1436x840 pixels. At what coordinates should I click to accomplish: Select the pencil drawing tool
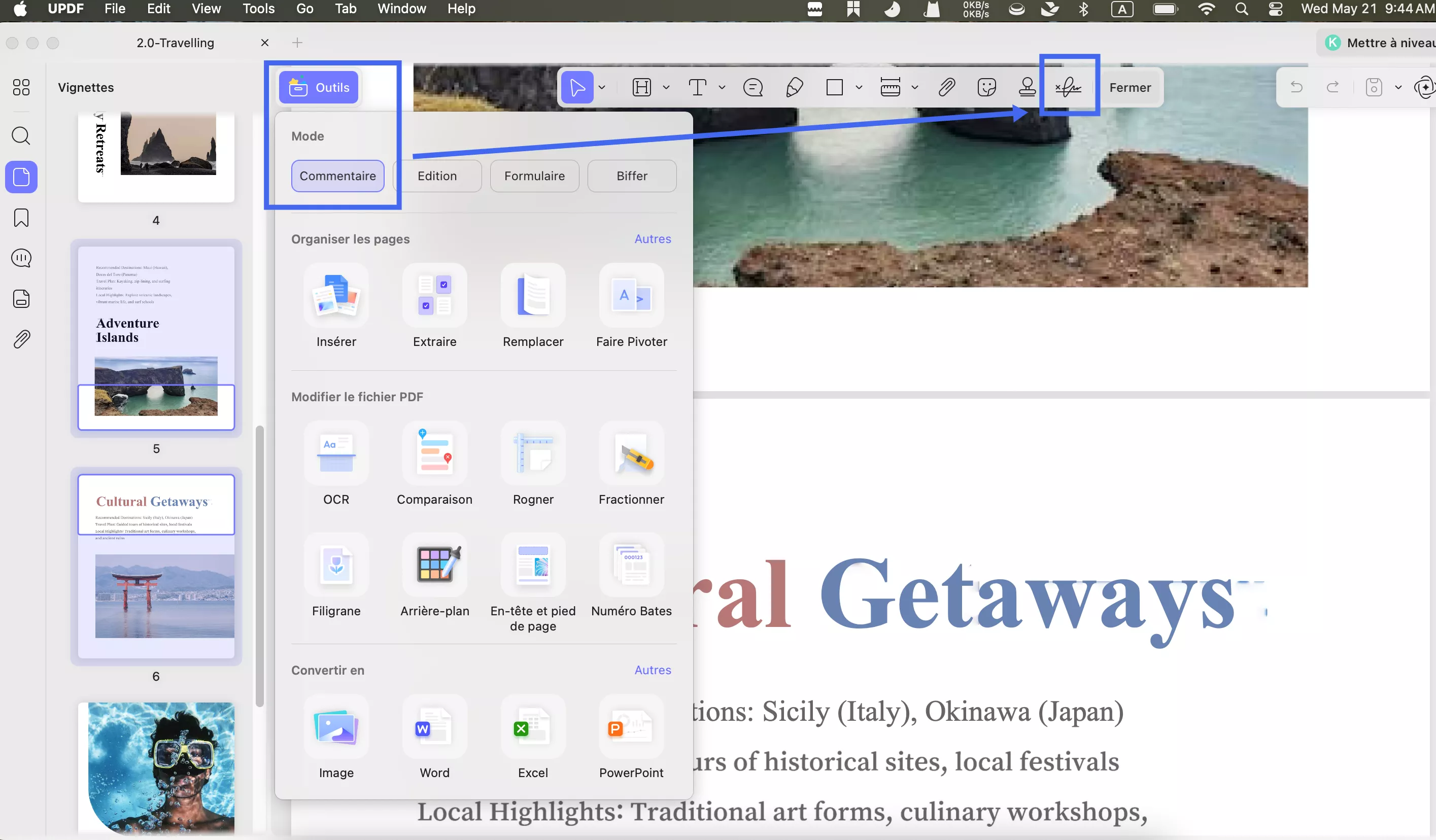pyautogui.click(x=794, y=87)
